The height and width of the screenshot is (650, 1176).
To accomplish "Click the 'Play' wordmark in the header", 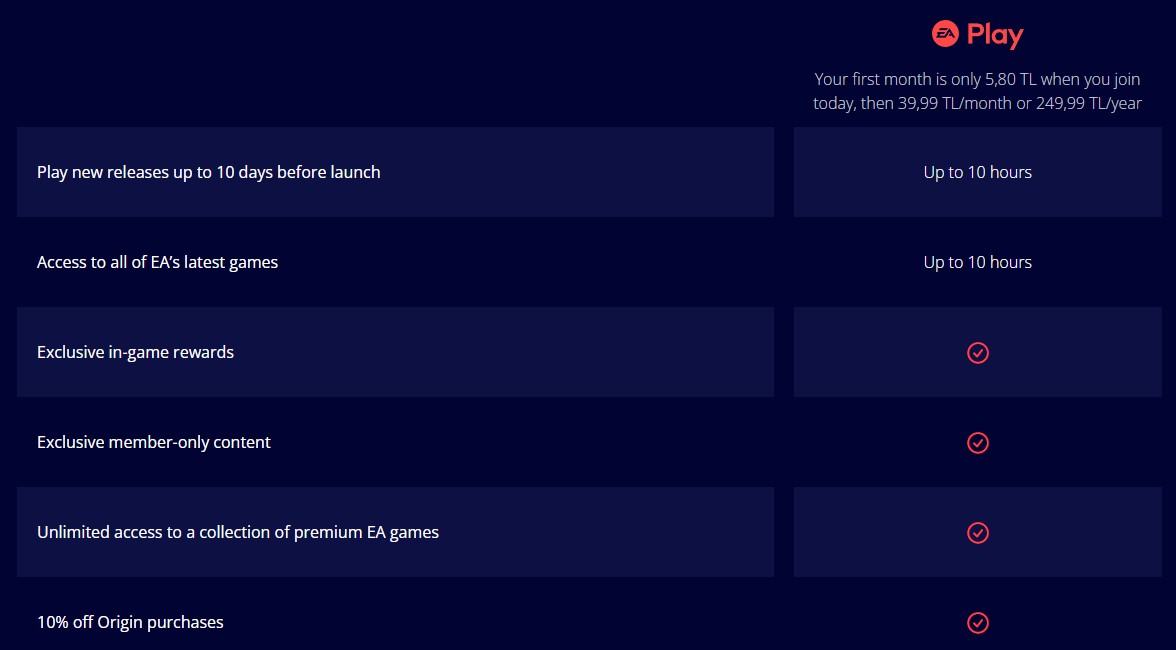I will (x=994, y=35).
